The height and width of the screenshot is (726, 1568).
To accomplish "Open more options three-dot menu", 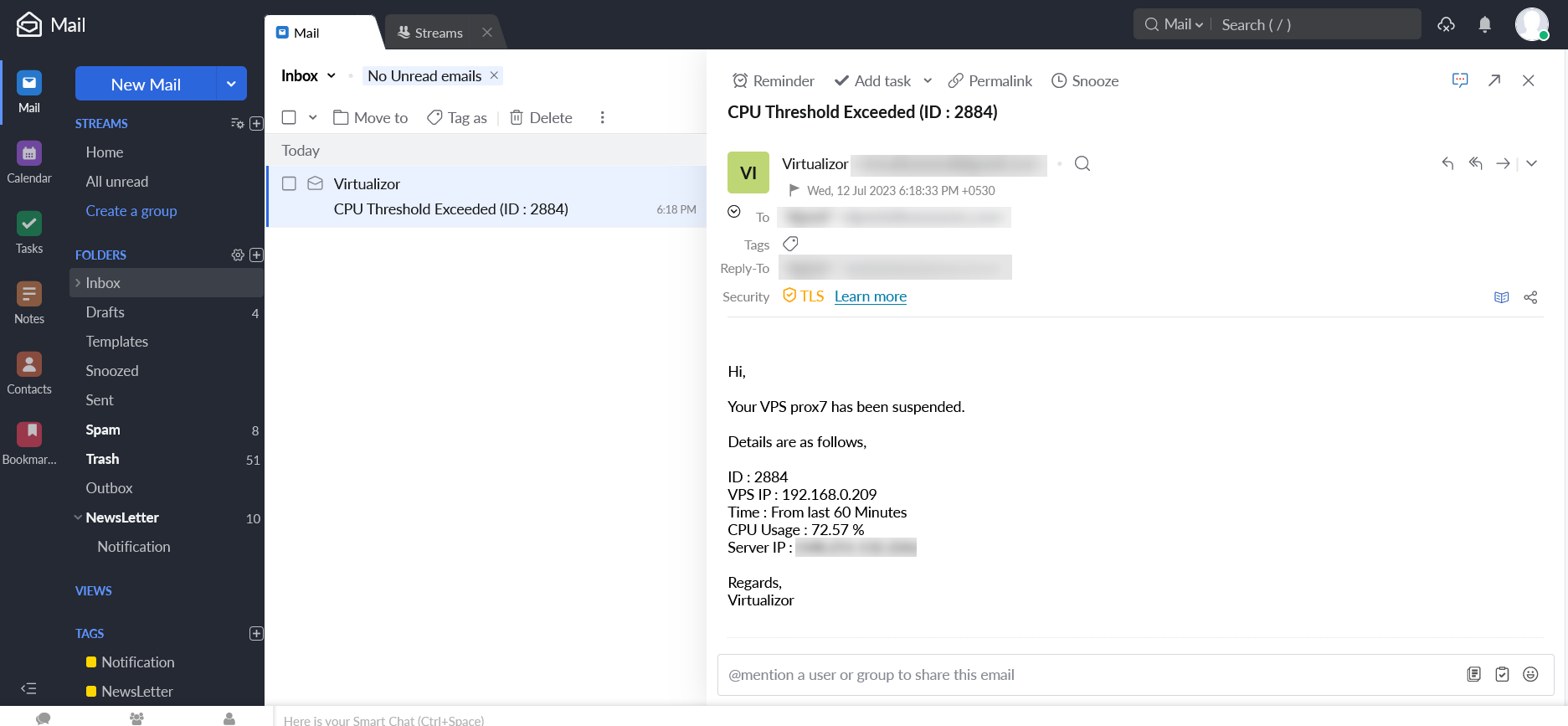I will (x=602, y=117).
